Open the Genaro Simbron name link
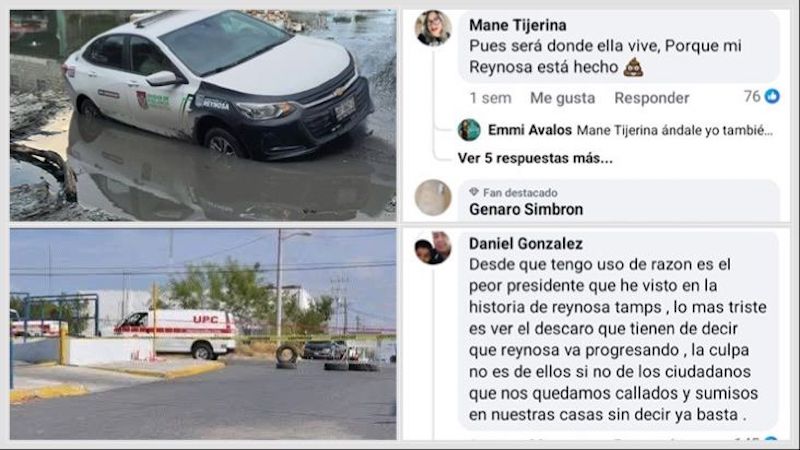This screenshot has height=450, width=800. (526, 209)
